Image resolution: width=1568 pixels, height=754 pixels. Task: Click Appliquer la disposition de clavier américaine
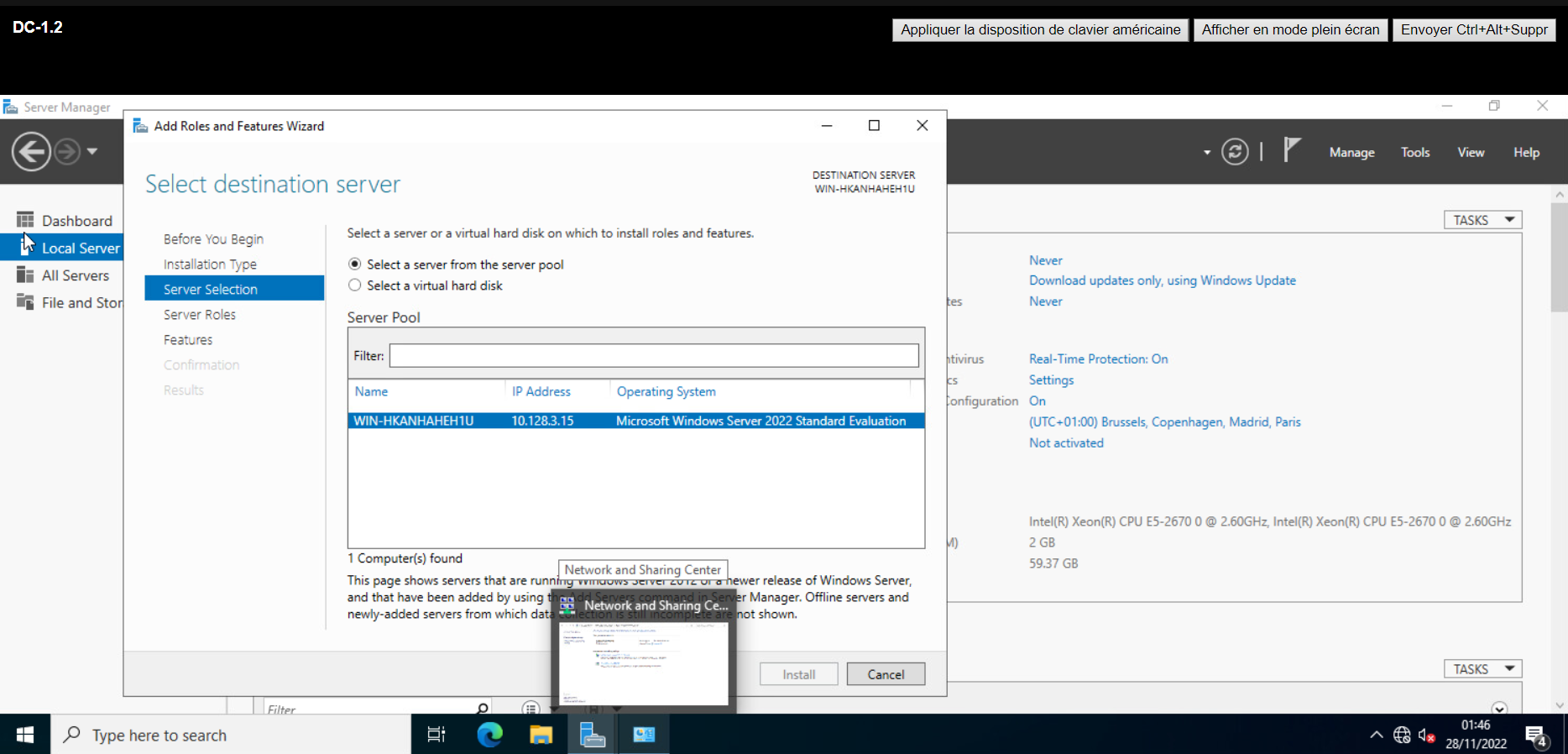pos(1040,29)
